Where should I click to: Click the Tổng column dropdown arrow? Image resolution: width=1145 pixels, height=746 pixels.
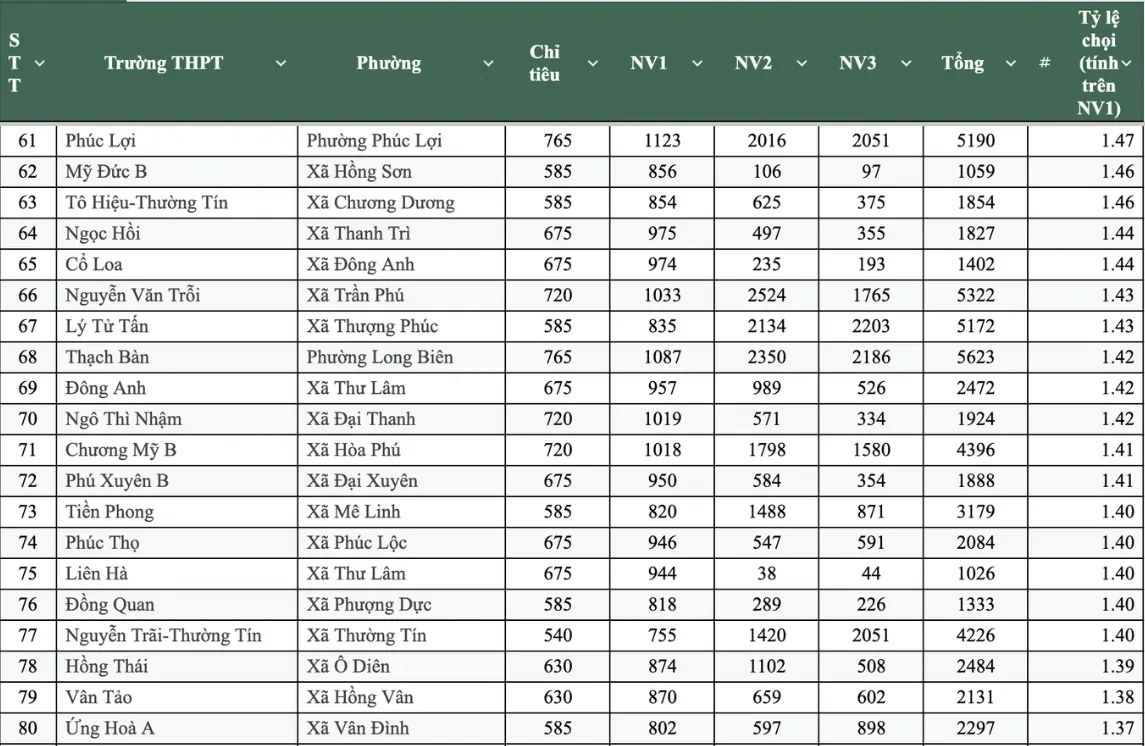pos(1010,63)
